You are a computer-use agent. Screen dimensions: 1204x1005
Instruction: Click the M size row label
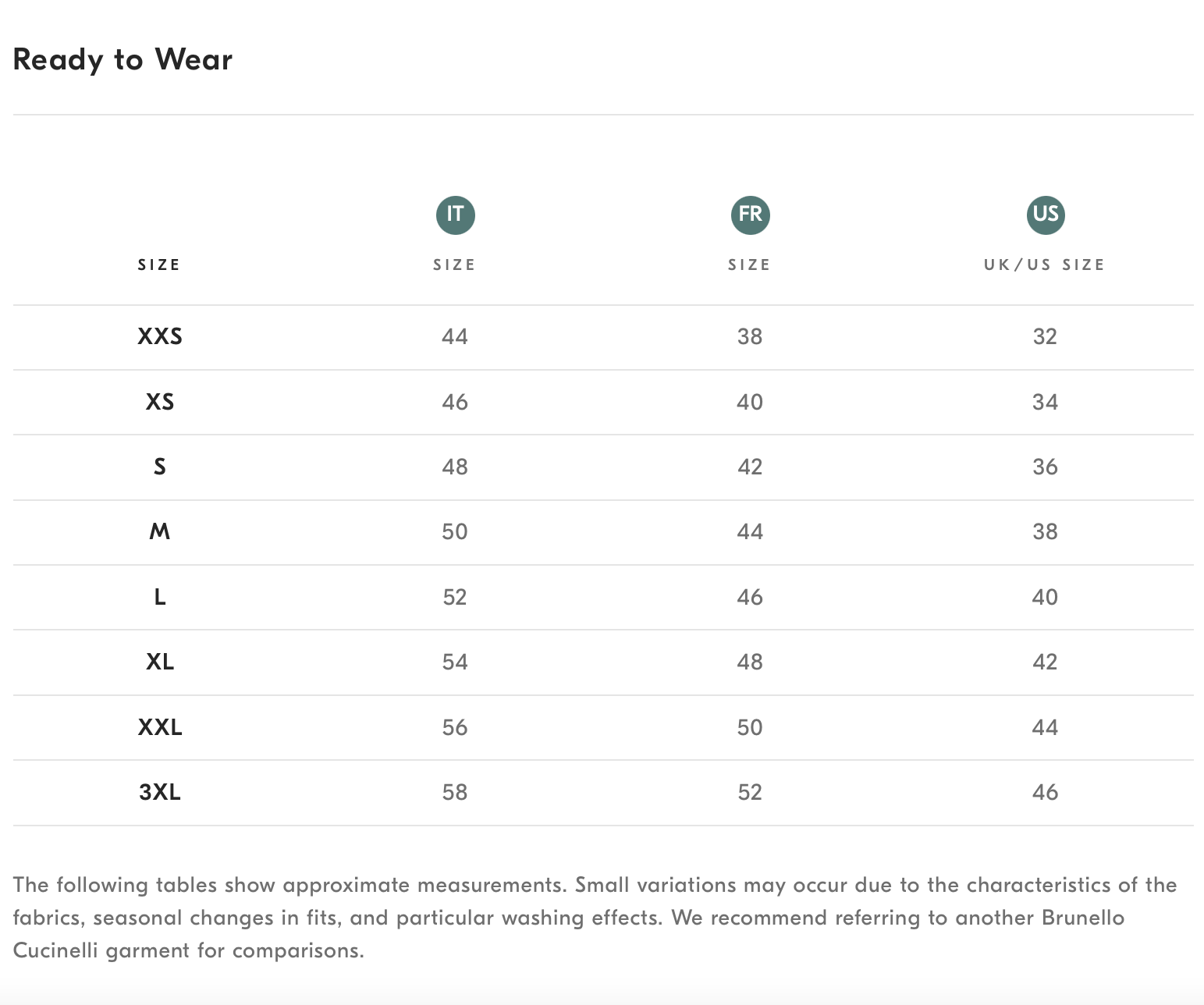[160, 531]
